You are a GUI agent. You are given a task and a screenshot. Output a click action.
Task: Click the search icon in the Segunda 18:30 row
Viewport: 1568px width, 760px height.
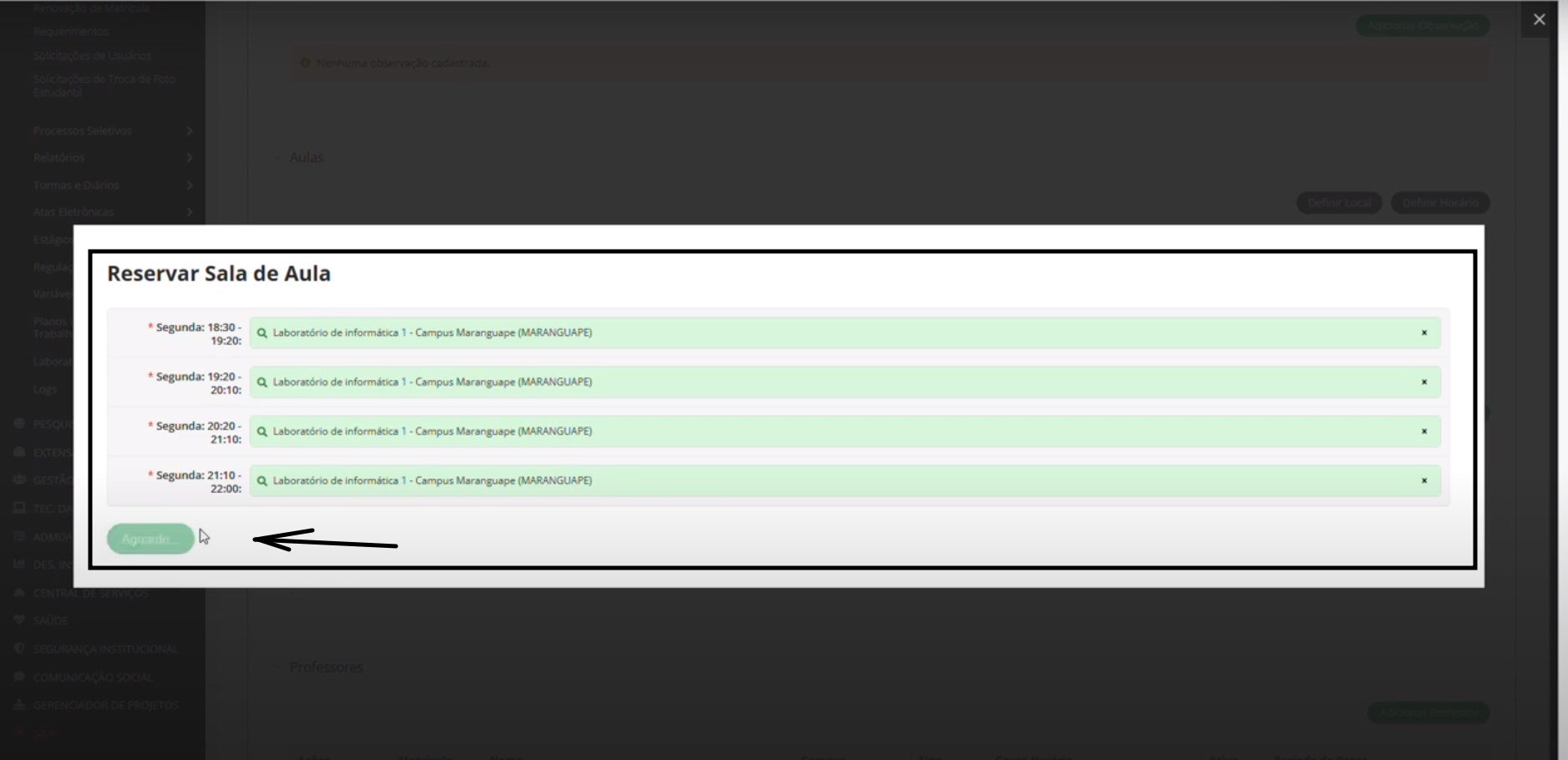coord(262,333)
